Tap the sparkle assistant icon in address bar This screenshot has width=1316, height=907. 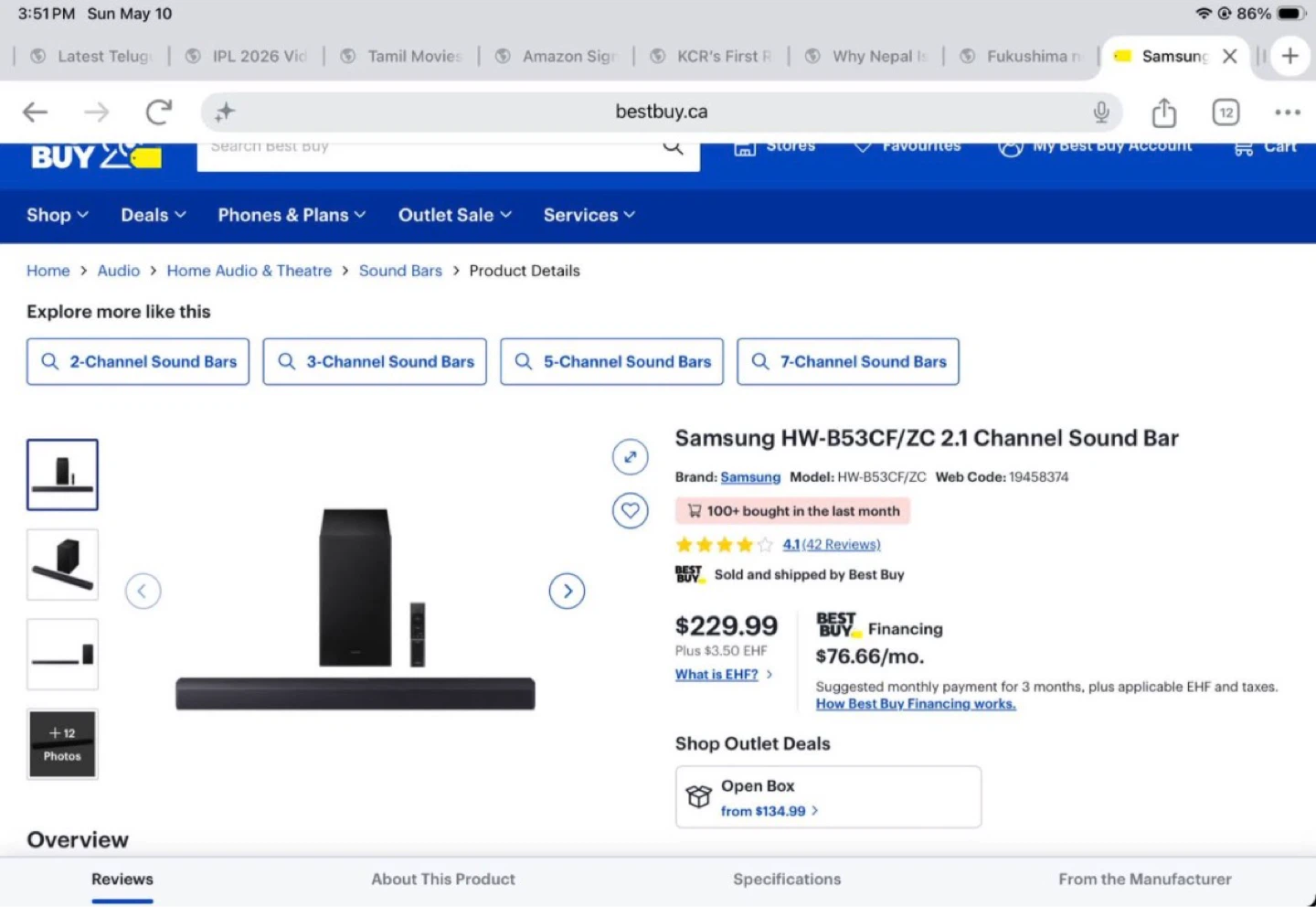click(x=225, y=112)
